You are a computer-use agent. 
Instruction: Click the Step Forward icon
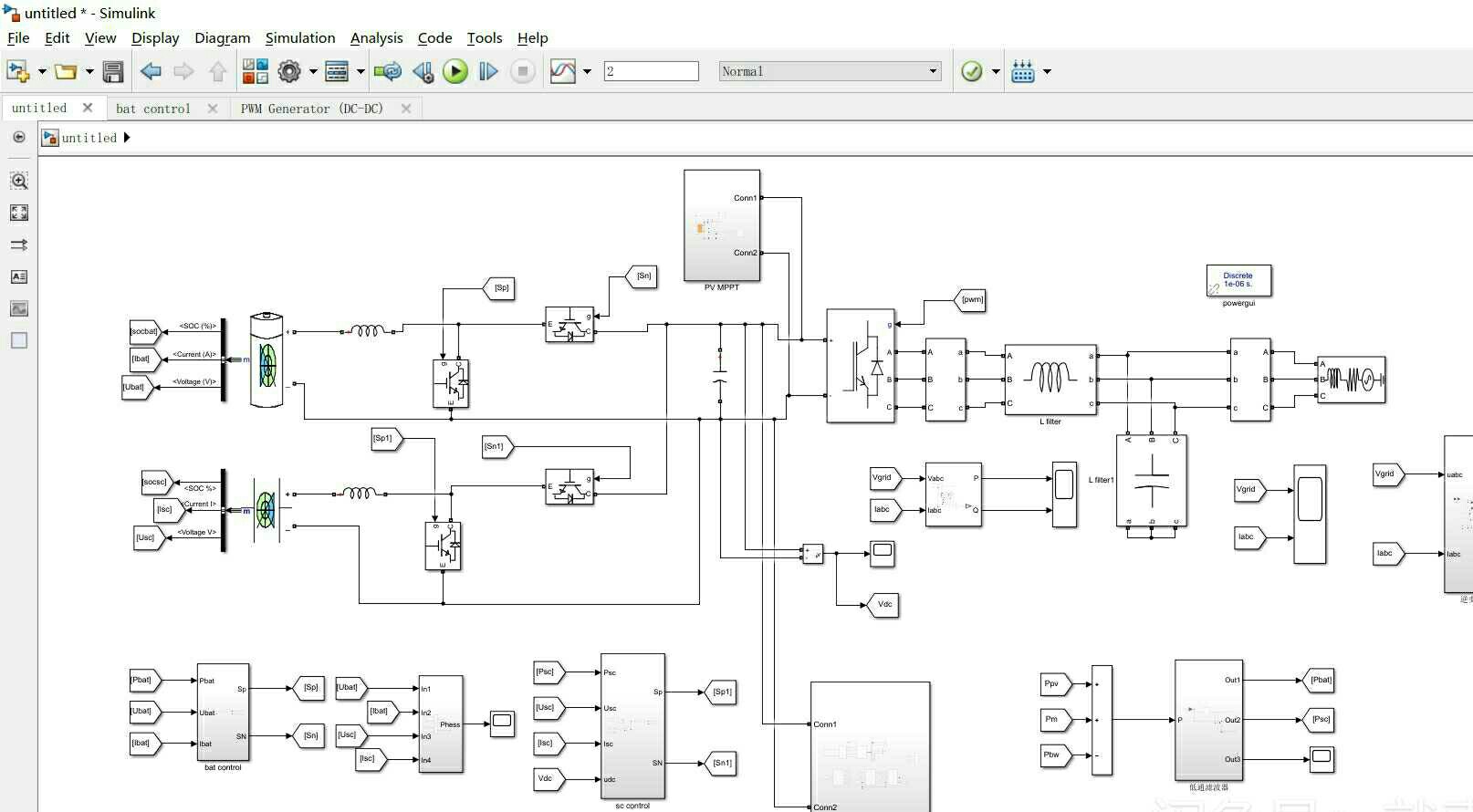click(488, 71)
